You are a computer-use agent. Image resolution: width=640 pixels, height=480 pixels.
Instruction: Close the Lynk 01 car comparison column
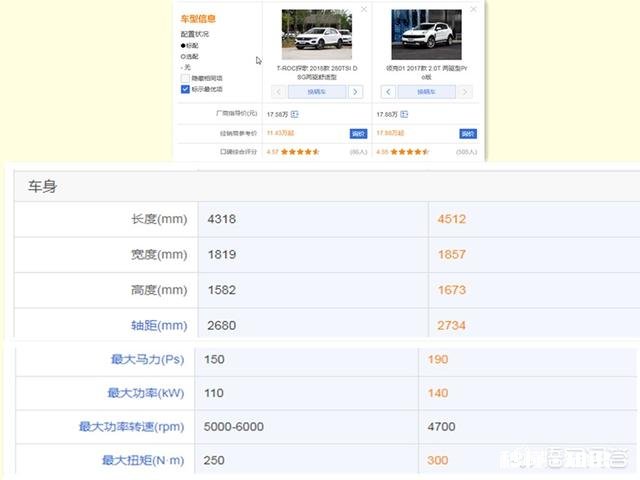click(x=473, y=9)
